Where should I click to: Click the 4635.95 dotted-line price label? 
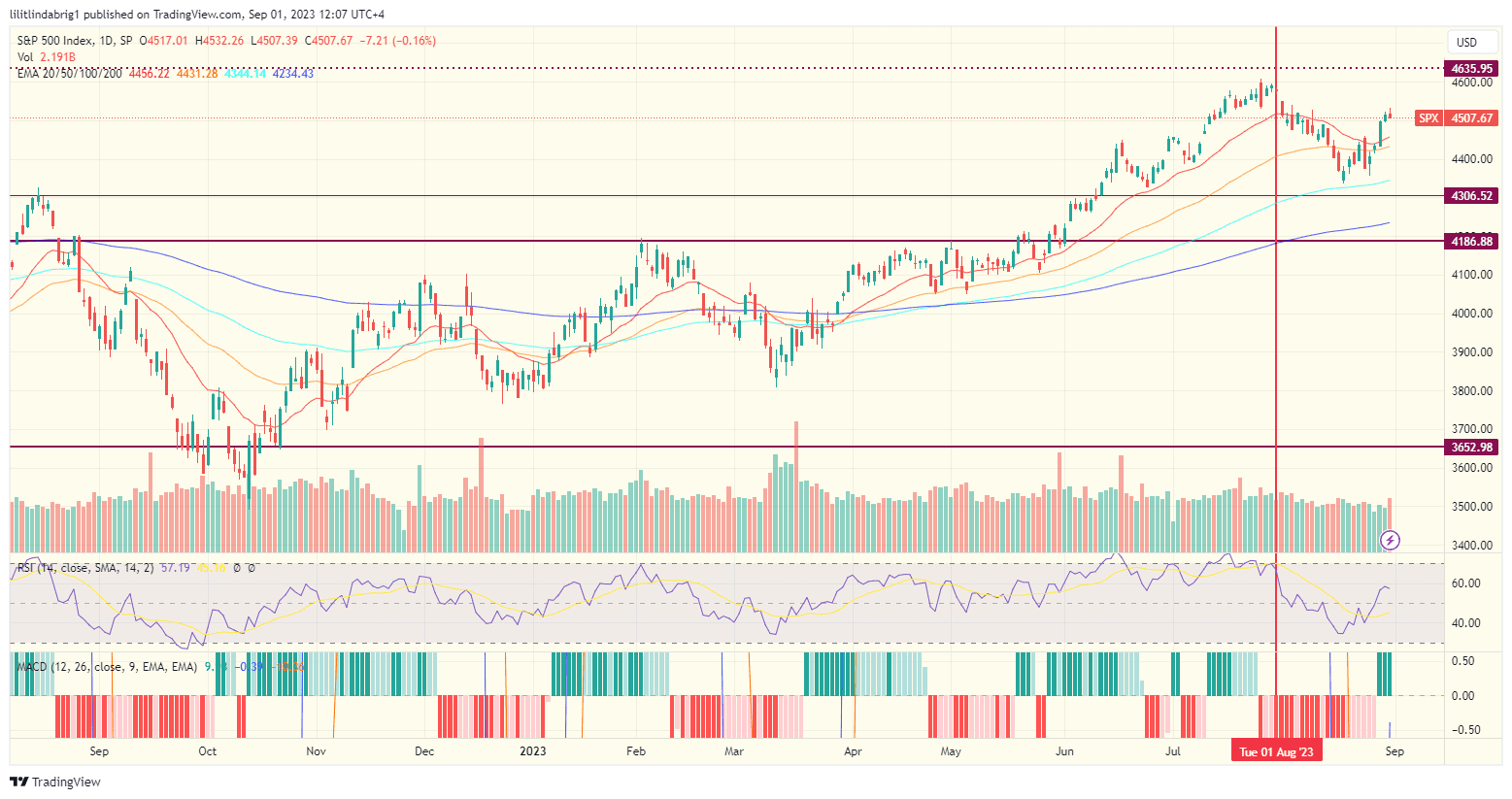point(1470,68)
